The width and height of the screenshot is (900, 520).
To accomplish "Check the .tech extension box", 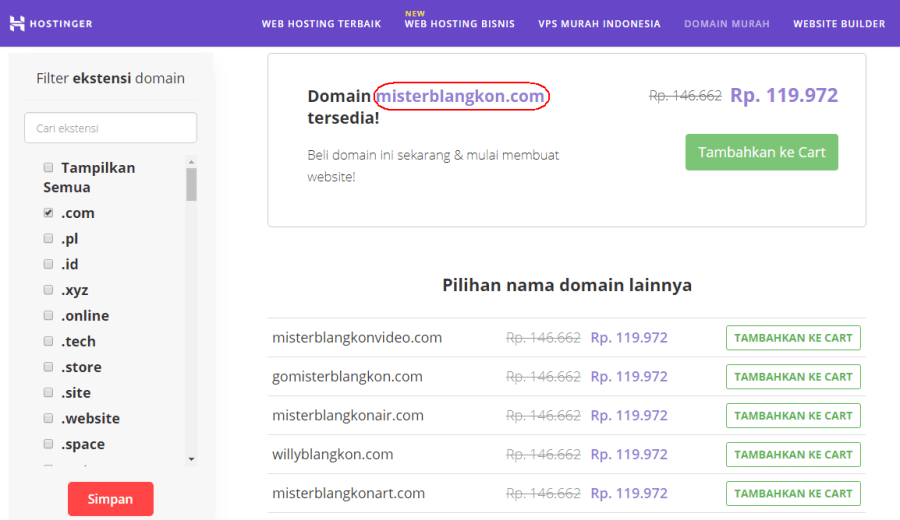I will [48, 341].
